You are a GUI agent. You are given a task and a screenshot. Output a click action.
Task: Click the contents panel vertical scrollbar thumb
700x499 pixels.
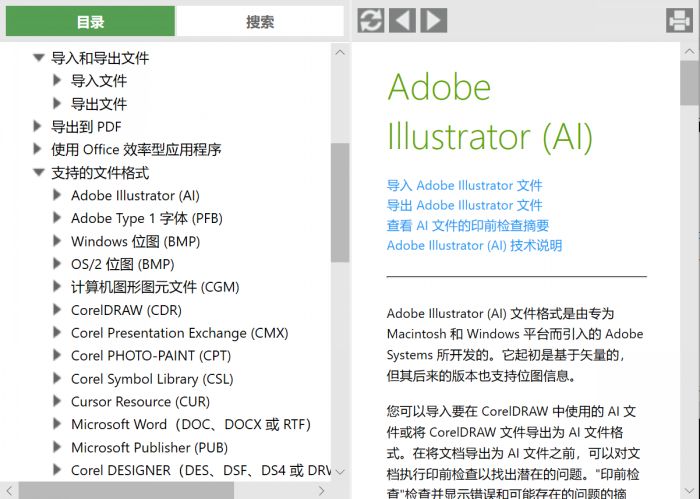340,200
